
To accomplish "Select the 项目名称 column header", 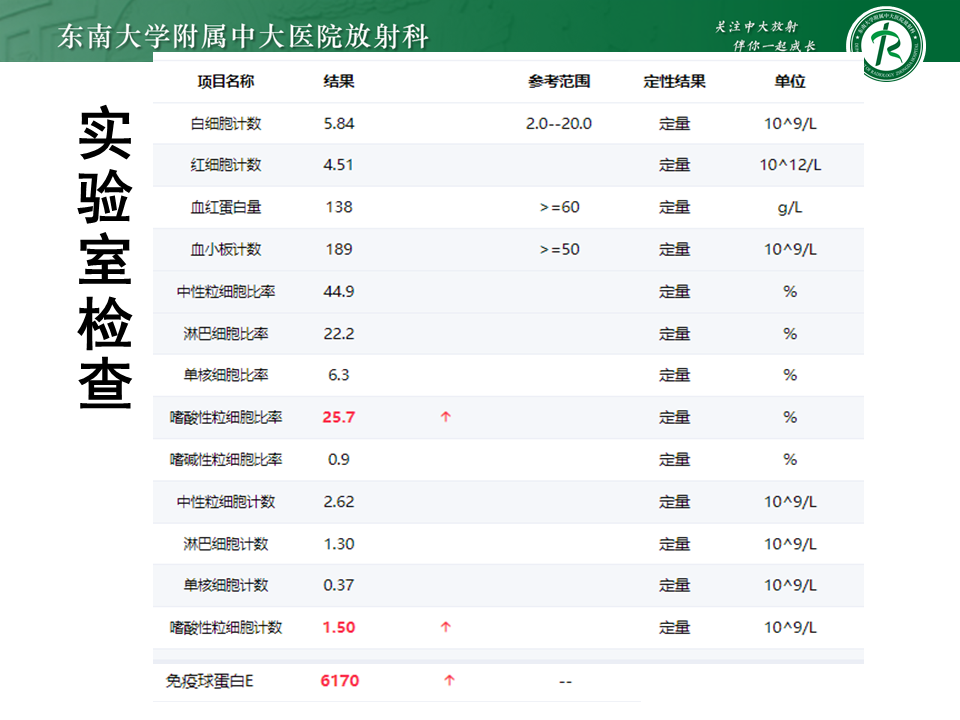I will point(224,82).
